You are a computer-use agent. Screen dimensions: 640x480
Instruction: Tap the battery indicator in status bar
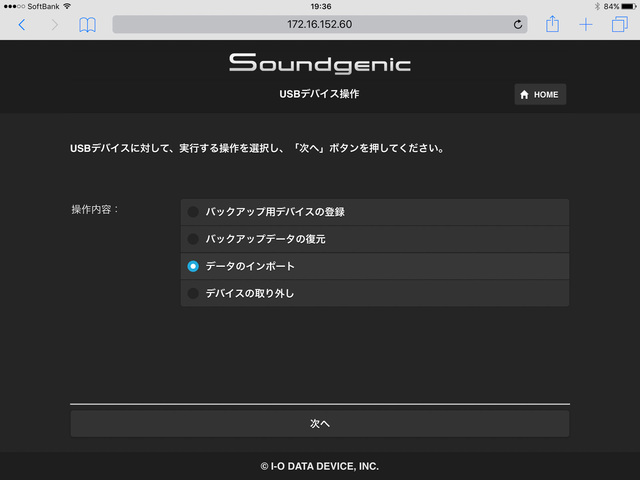point(629,6)
